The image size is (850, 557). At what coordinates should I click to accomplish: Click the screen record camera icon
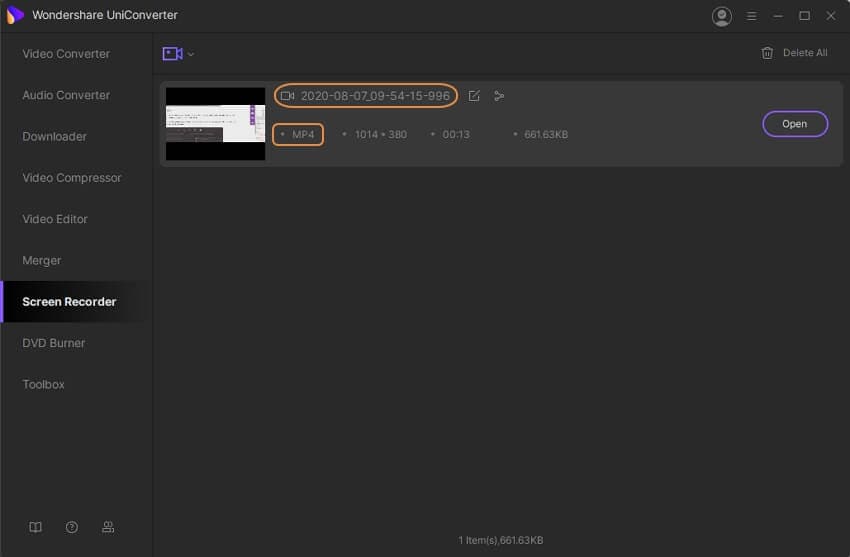[x=172, y=54]
